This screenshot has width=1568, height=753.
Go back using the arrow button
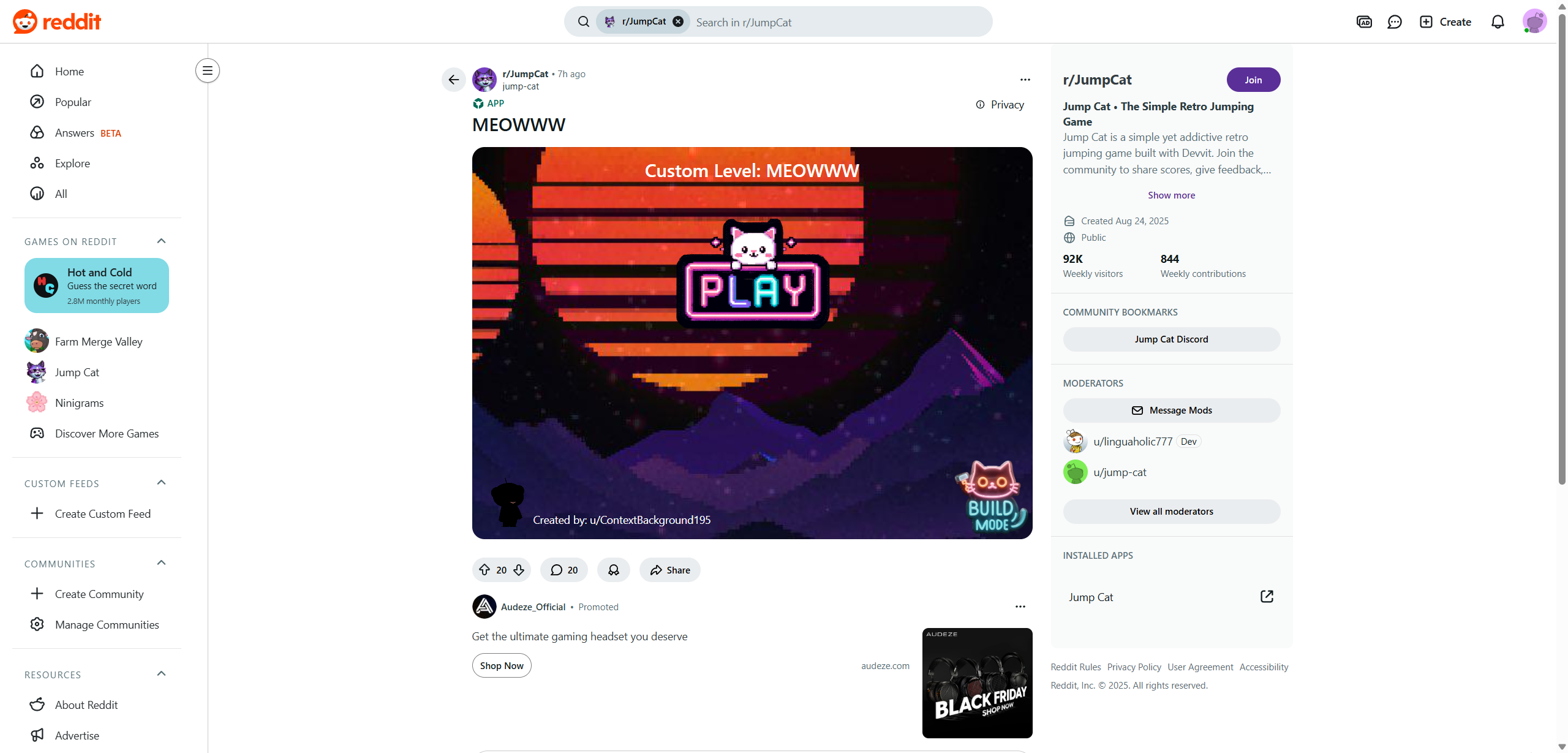click(x=453, y=80)
